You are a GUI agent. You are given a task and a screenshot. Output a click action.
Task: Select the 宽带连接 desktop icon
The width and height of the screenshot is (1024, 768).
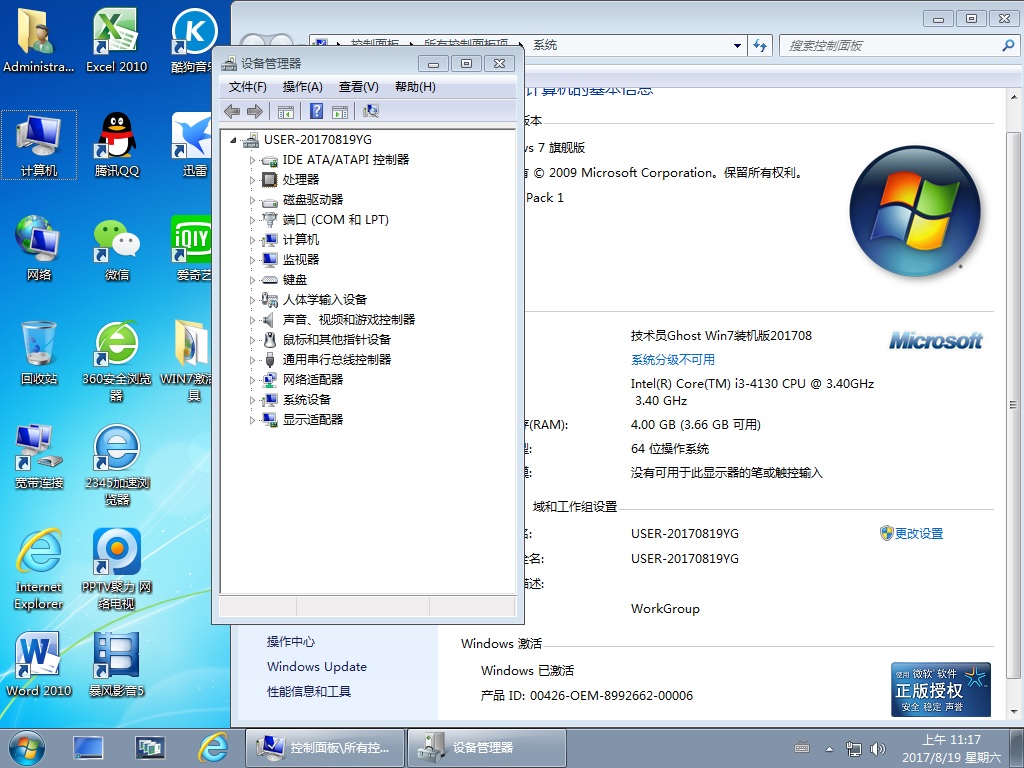pos(39,457)
